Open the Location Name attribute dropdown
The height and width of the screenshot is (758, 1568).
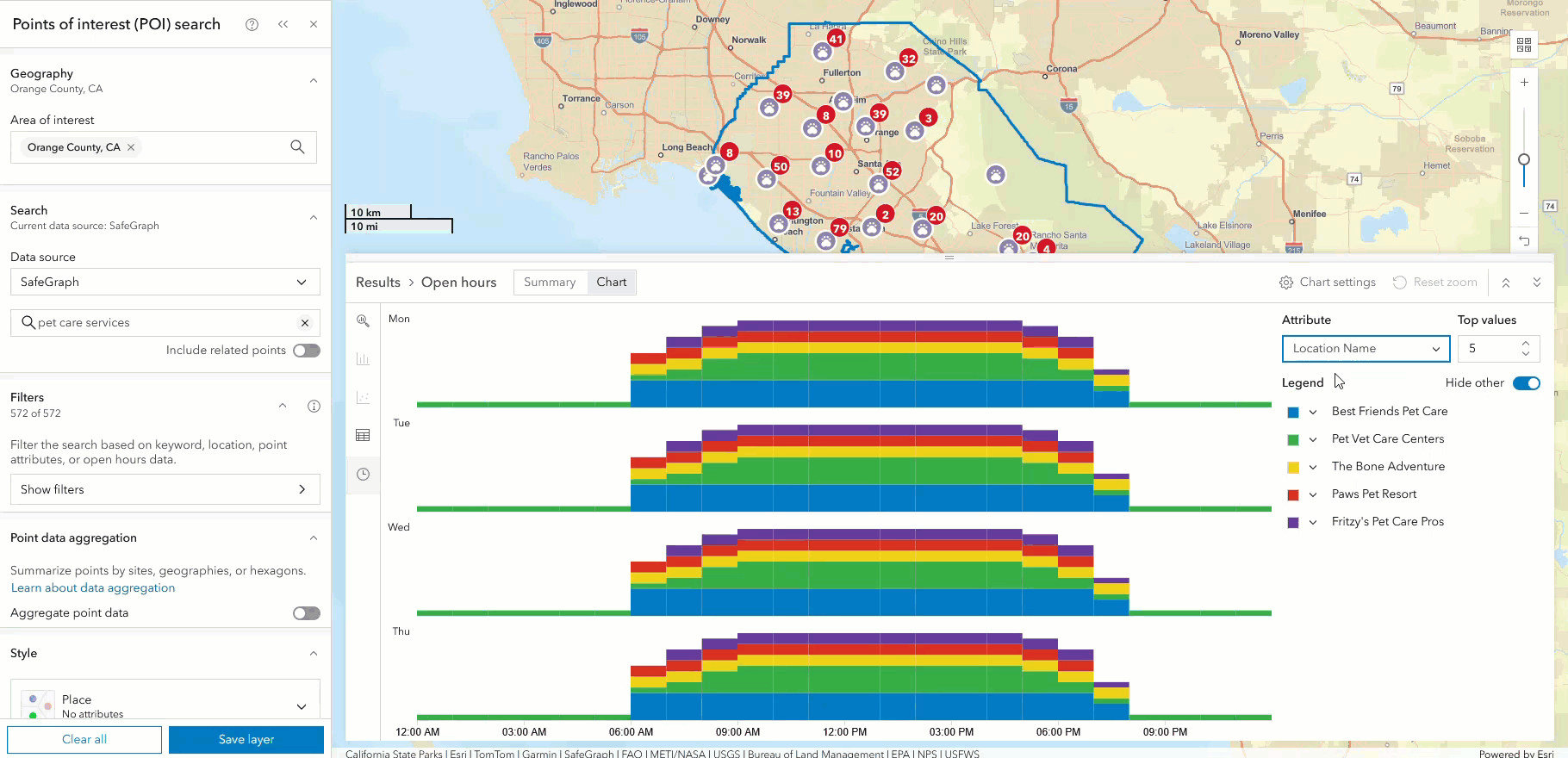(1366, 349)
